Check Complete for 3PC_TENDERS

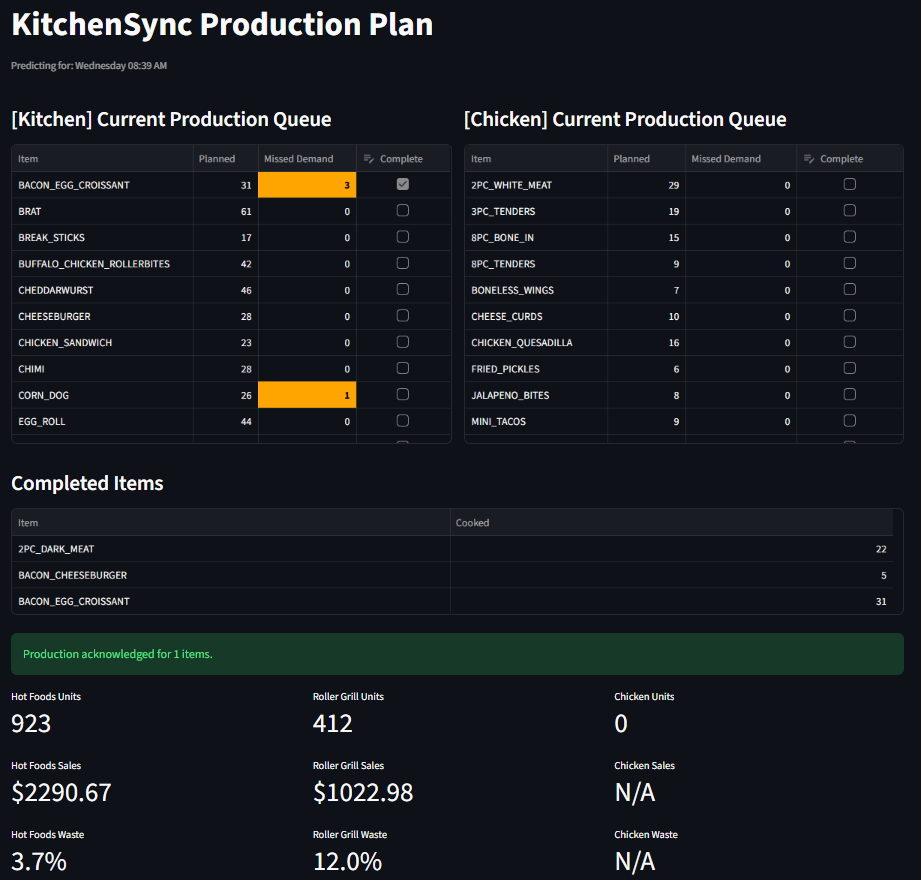849,210
